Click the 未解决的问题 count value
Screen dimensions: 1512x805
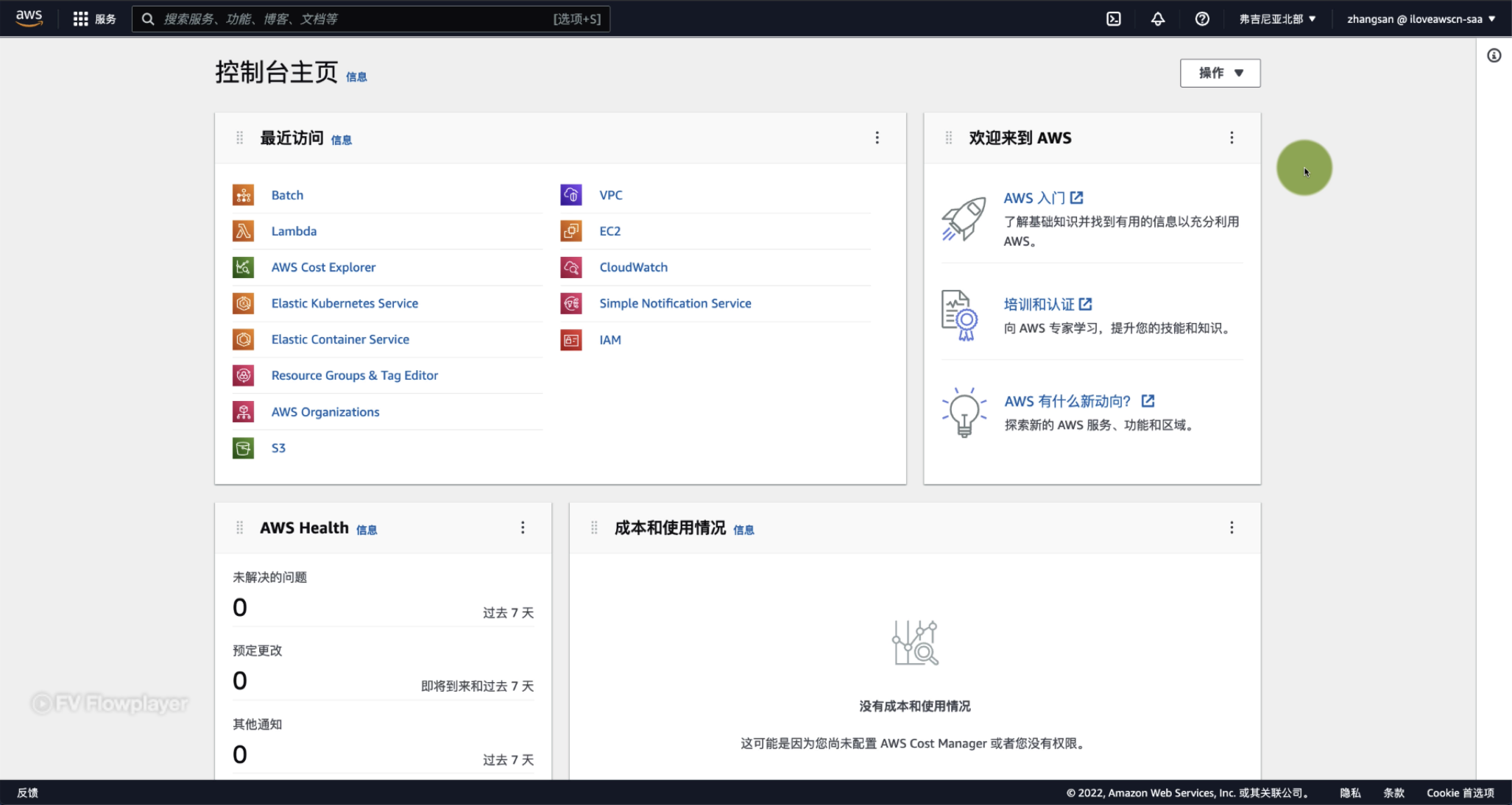[240, 607]
